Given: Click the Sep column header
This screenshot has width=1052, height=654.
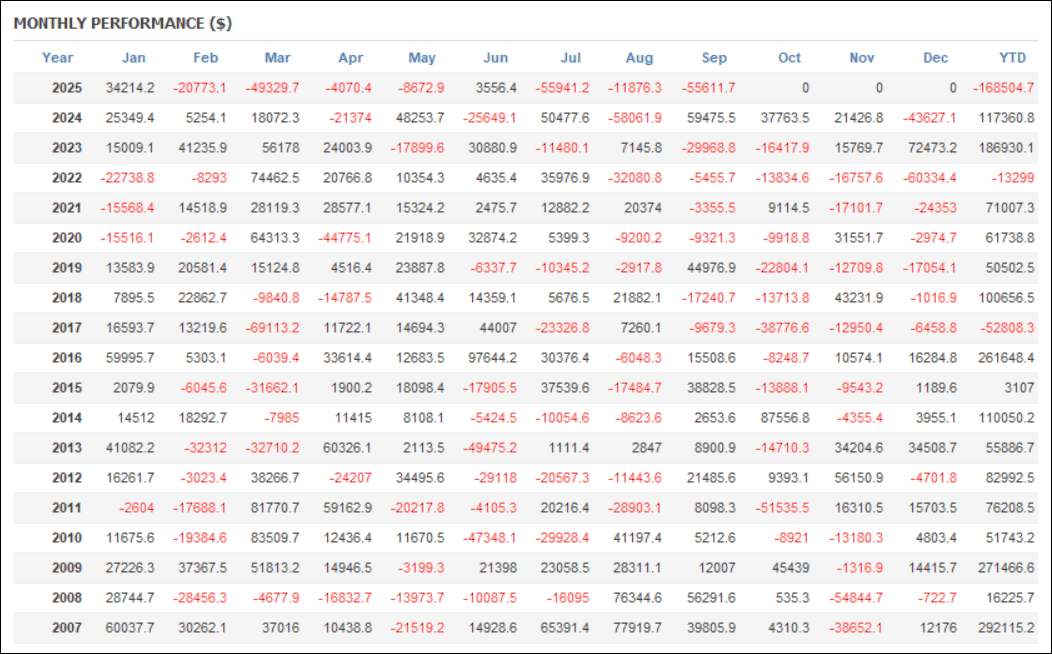Looking at the screenshot, I should (714, 58).
